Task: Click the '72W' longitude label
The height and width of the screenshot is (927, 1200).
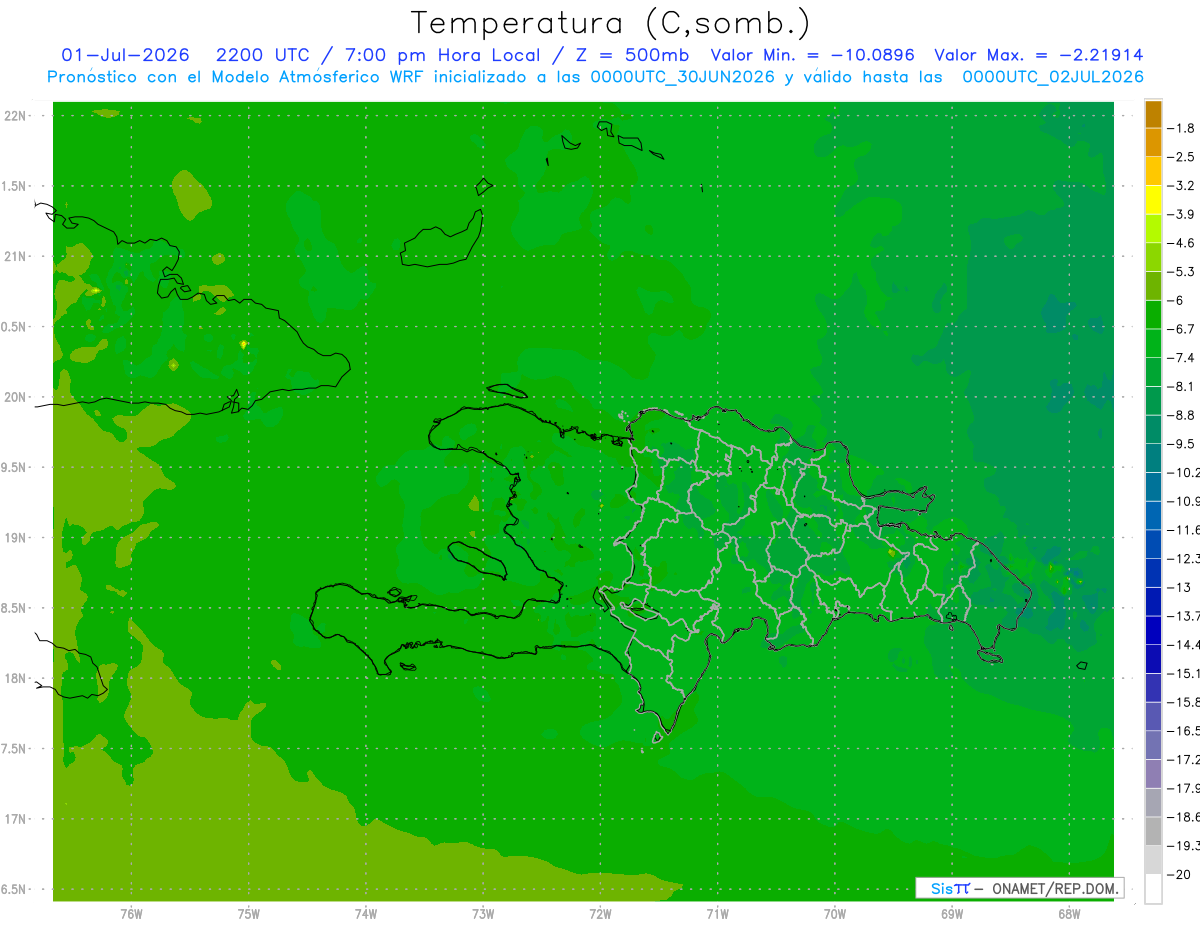Action: click(600, 913)
